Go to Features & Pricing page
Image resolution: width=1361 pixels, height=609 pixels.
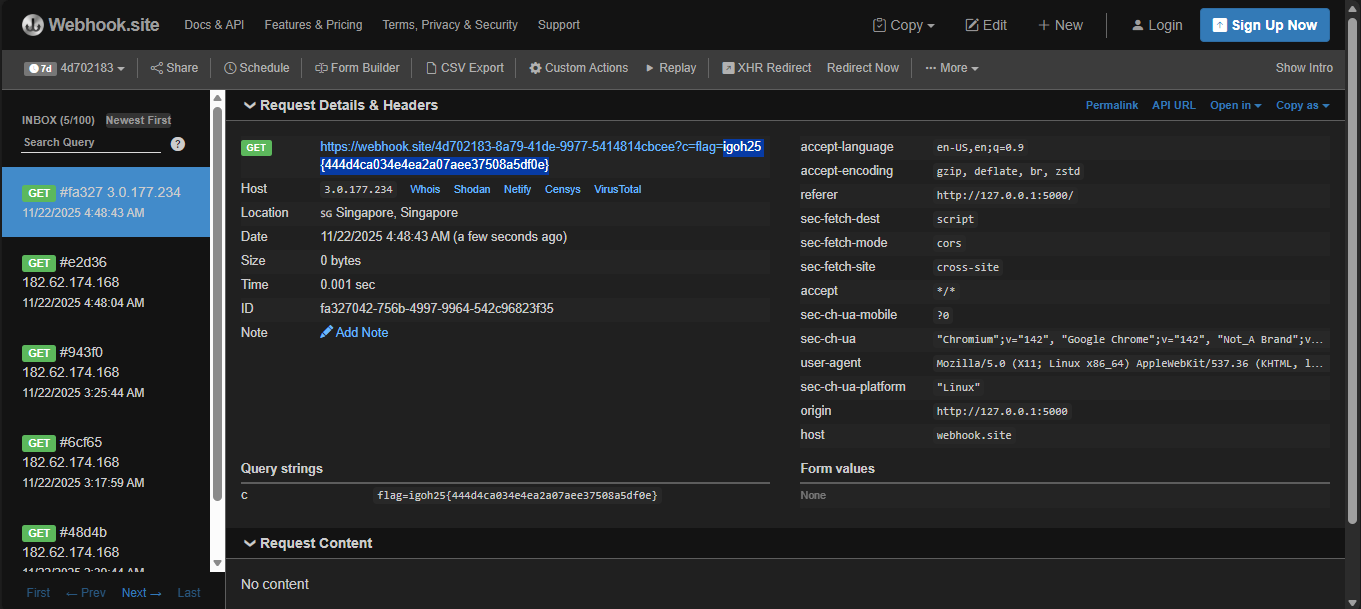tap(313, 25)
